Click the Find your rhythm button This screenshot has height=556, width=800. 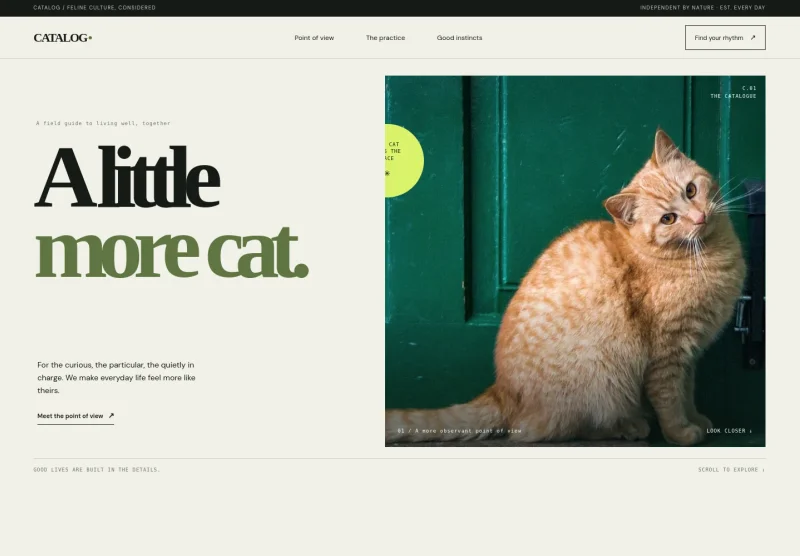[725, 38]
